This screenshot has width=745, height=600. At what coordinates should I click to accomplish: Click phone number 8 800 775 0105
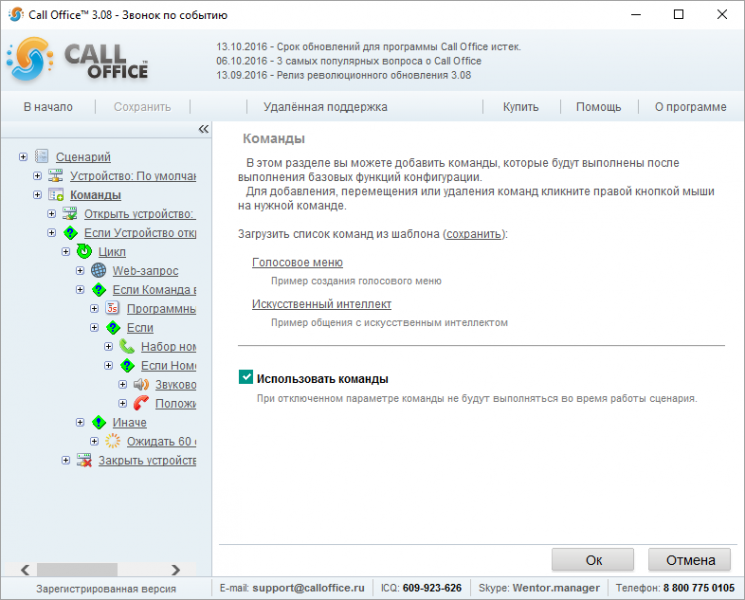pos(698,588)
